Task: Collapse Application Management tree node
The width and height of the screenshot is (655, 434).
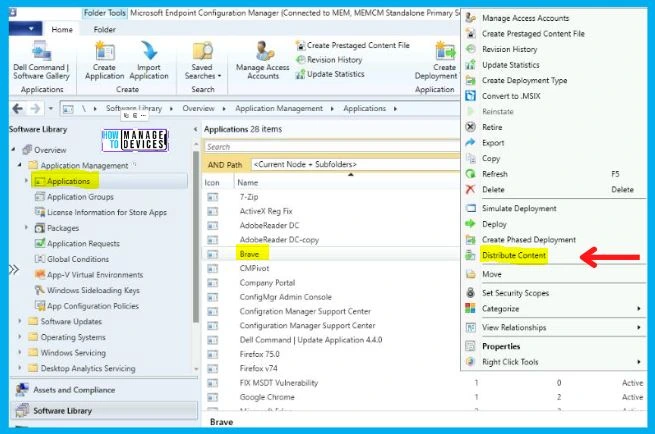Action: pos(20,165)
